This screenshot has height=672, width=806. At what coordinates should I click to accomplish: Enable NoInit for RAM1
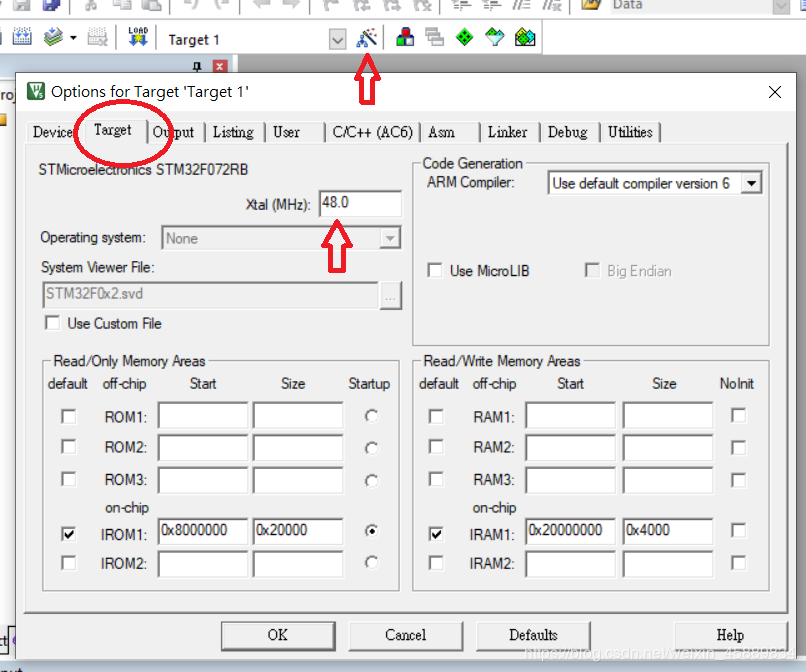coord(738,415)
